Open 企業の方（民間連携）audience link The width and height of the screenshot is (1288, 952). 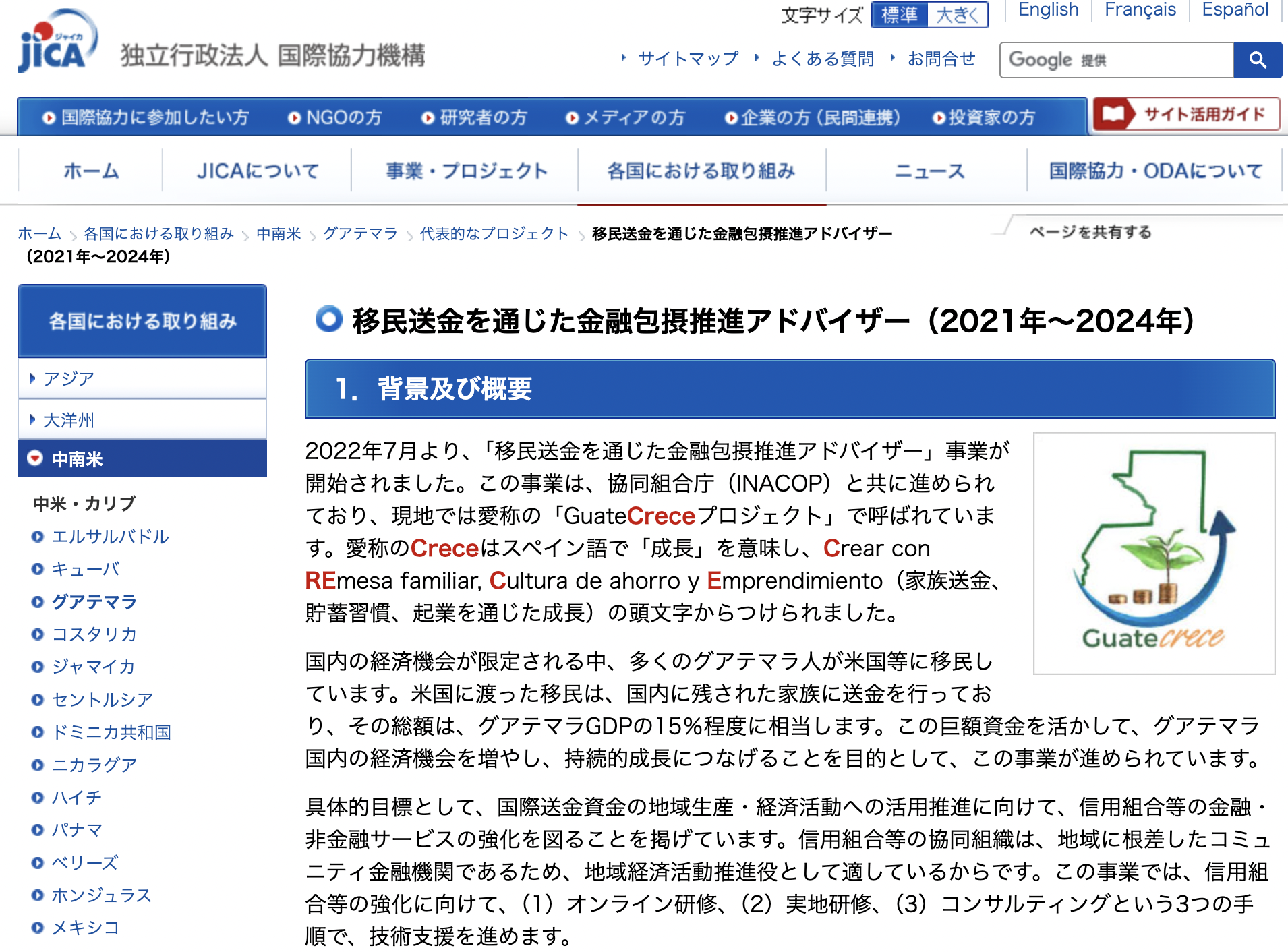(x=813, y=117)
